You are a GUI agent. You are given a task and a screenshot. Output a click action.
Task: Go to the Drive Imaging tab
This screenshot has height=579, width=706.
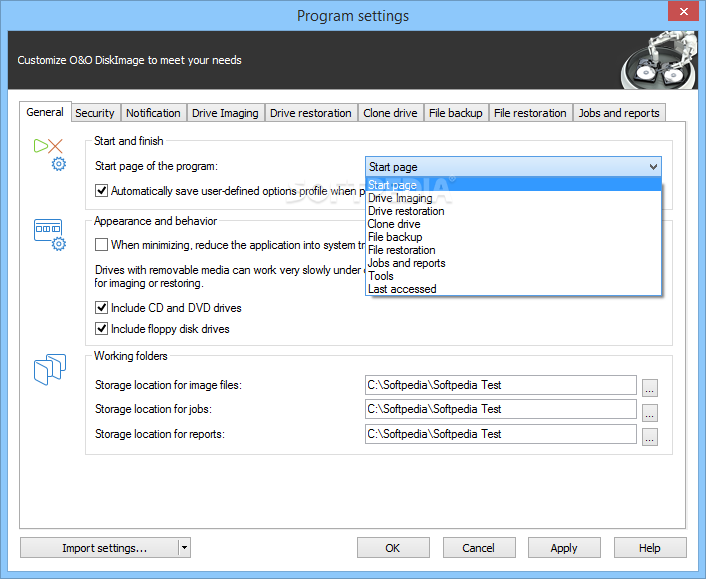click(225, 113)
